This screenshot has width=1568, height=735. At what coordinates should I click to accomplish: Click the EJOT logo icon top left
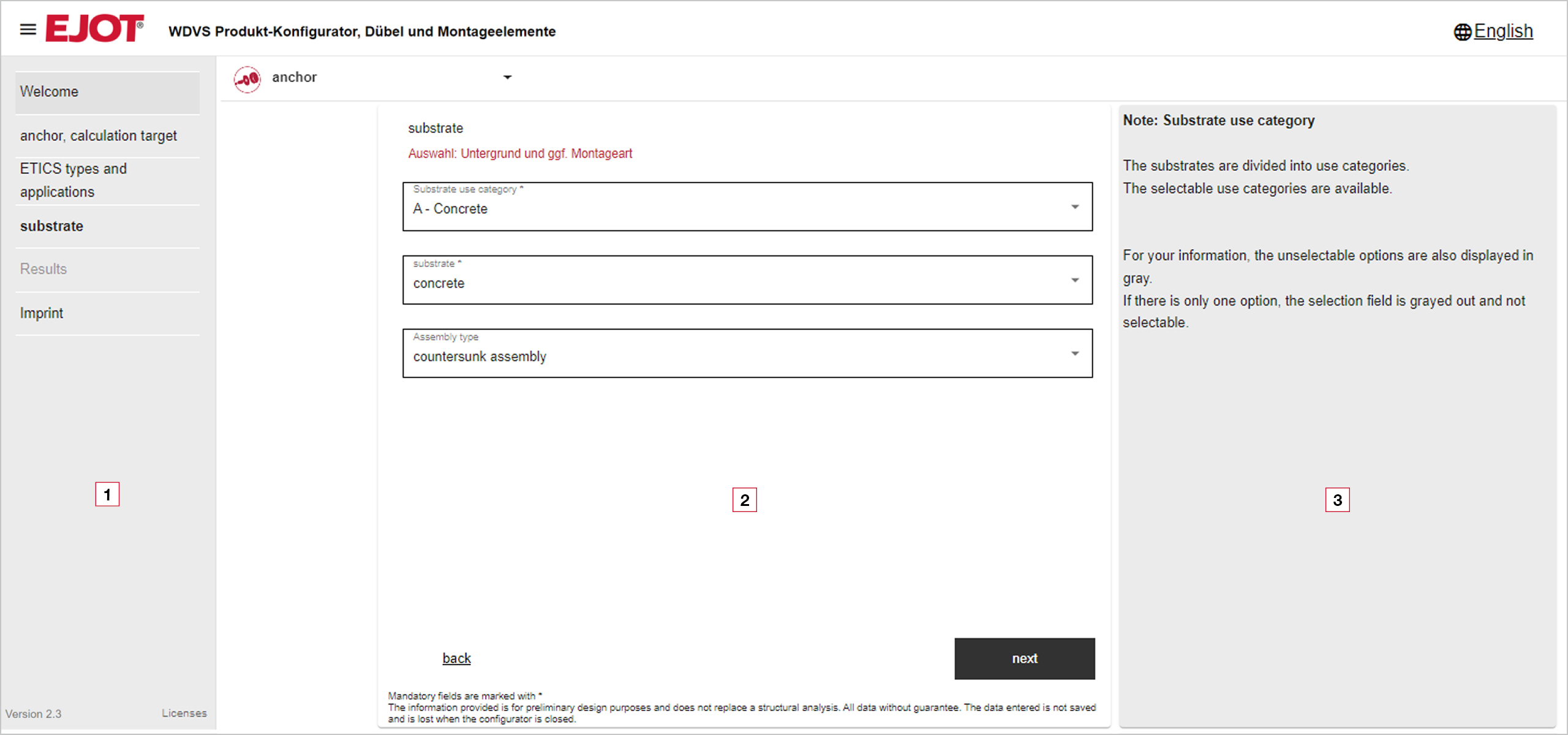(x=91, y=29)
